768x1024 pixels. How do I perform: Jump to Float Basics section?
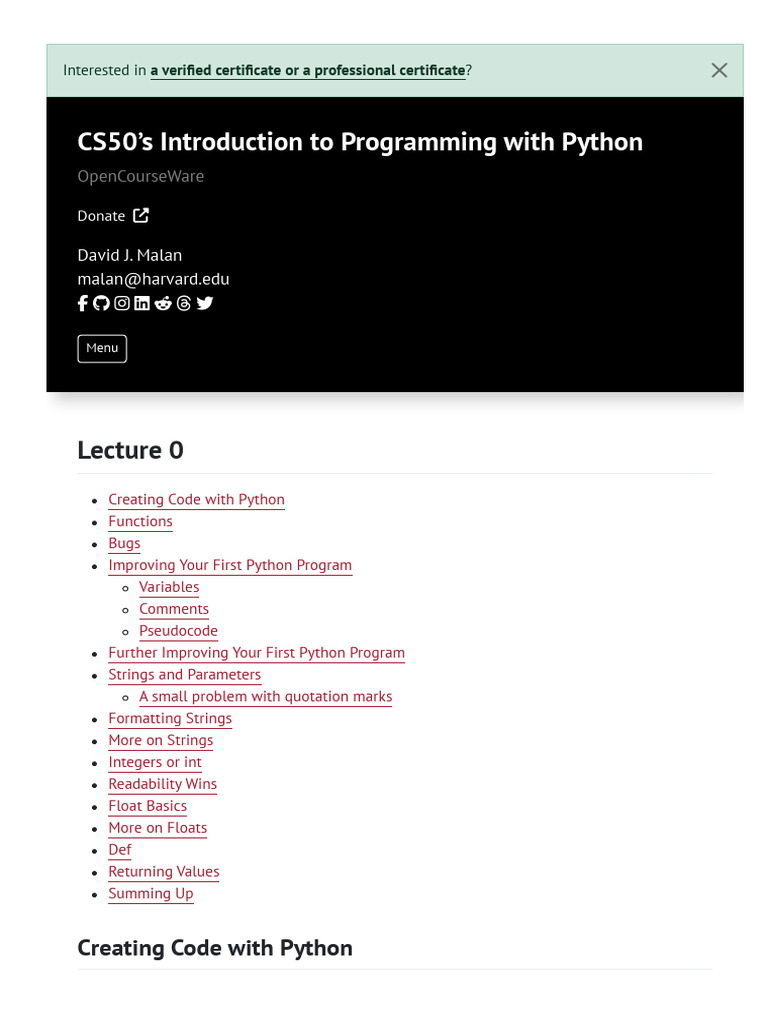click(x=148, y=806)
